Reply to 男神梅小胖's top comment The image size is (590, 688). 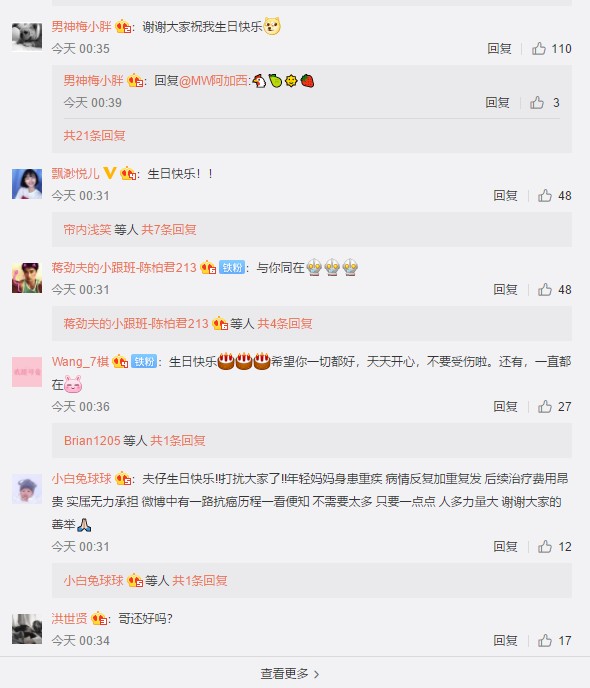[x=499, y=48]
